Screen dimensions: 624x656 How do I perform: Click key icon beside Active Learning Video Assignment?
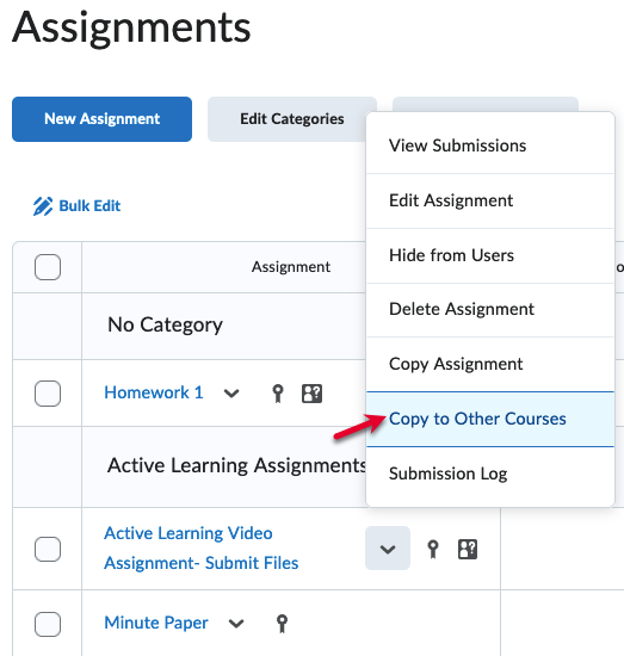[433, 549]
